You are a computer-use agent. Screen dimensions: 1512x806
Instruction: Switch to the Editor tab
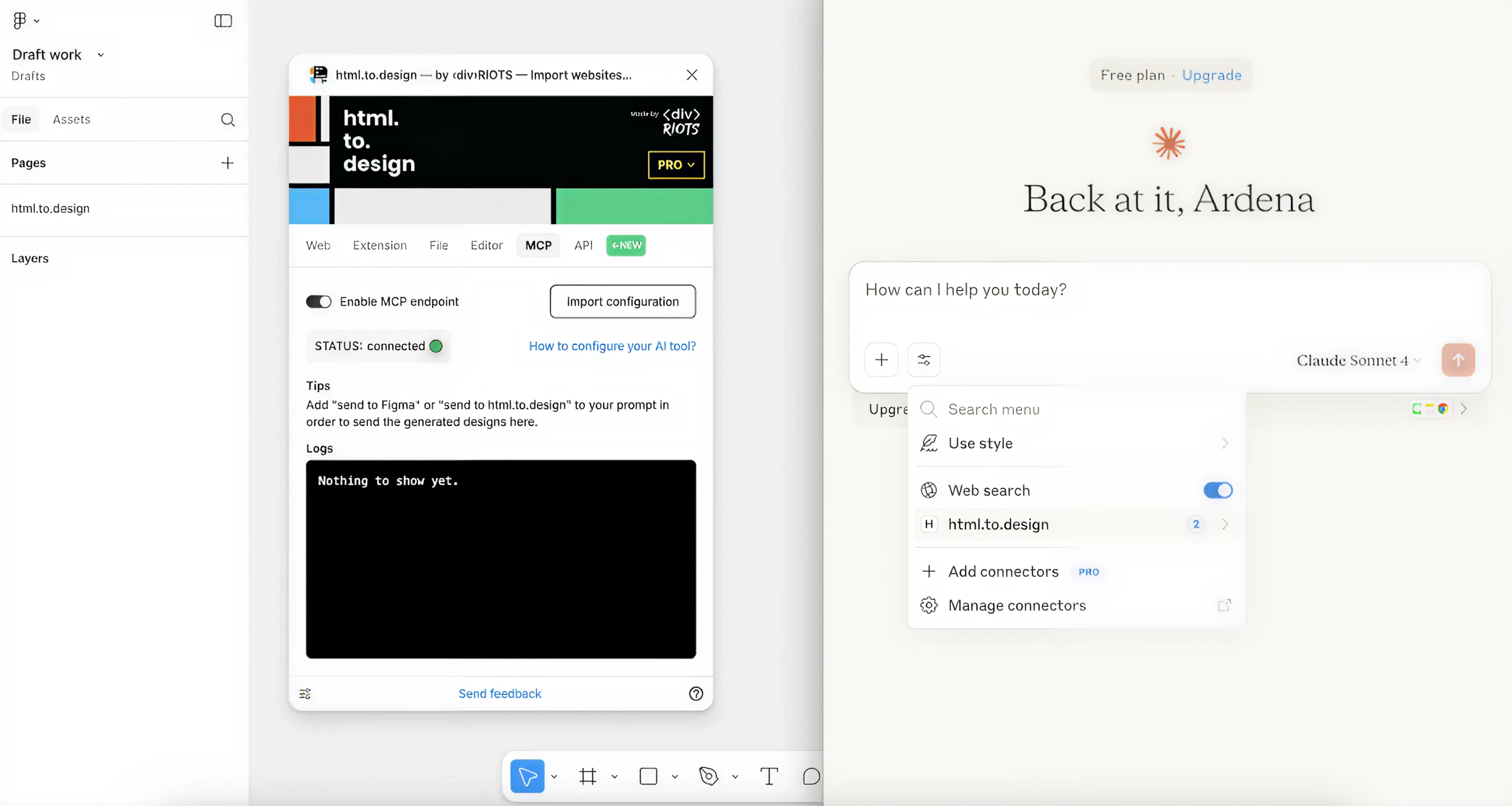click(487, 245)
